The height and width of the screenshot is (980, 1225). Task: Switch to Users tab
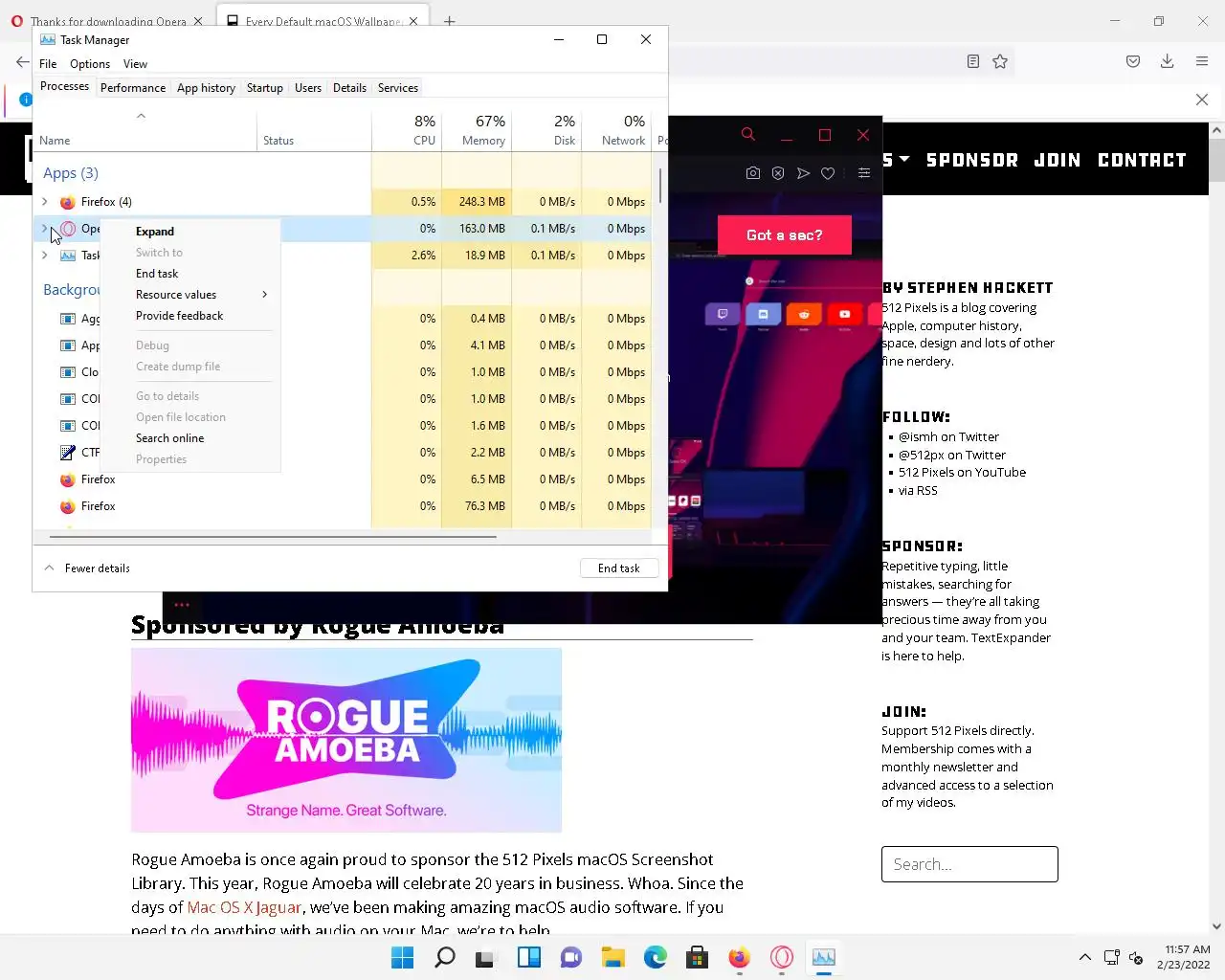(x=308, y=88)
